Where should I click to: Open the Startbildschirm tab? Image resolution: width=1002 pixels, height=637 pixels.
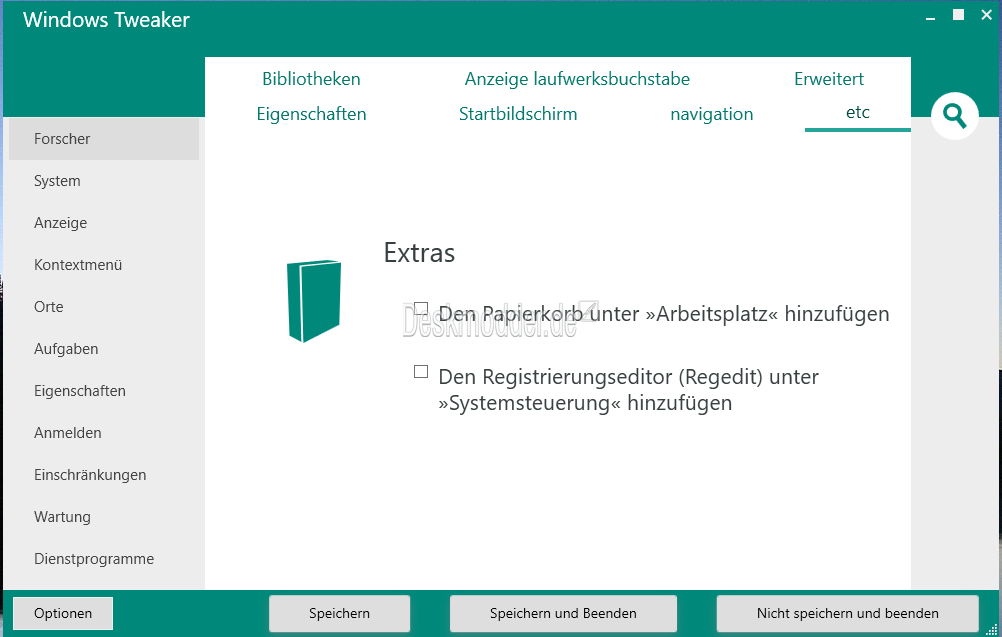518,114
